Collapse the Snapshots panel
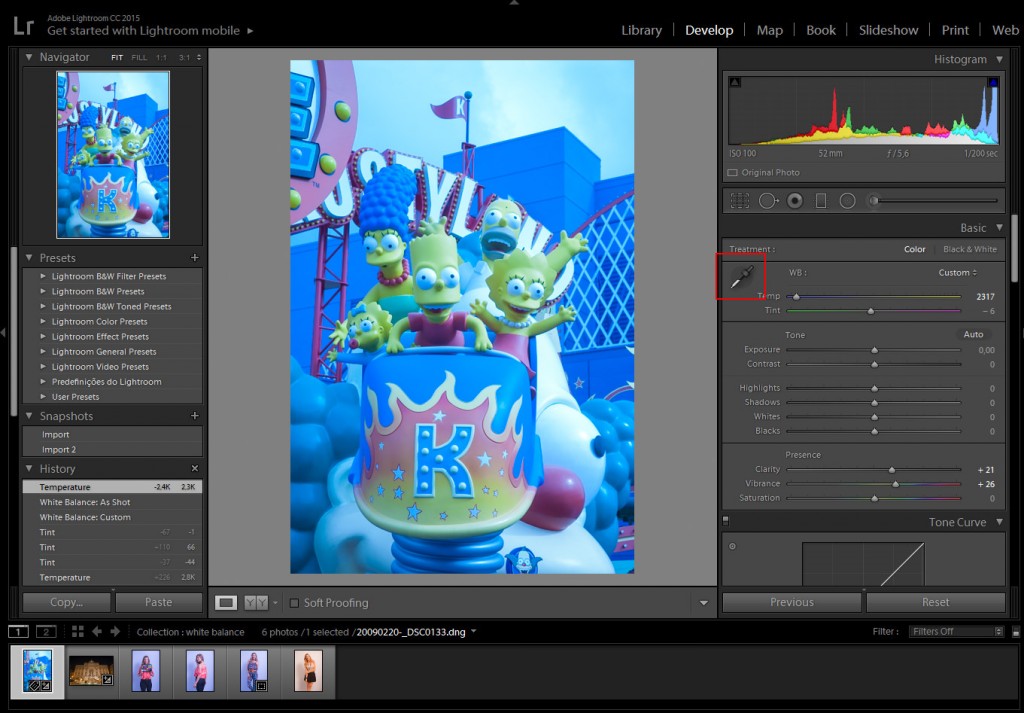Image resolution: width=1024 pixels, height=713 pixels. coord(29,416)
